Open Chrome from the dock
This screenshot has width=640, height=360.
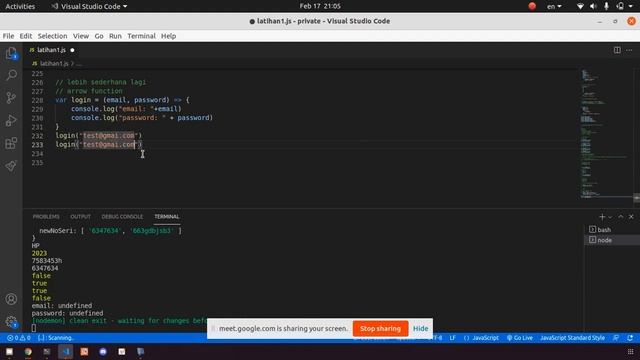click(28, 351)
